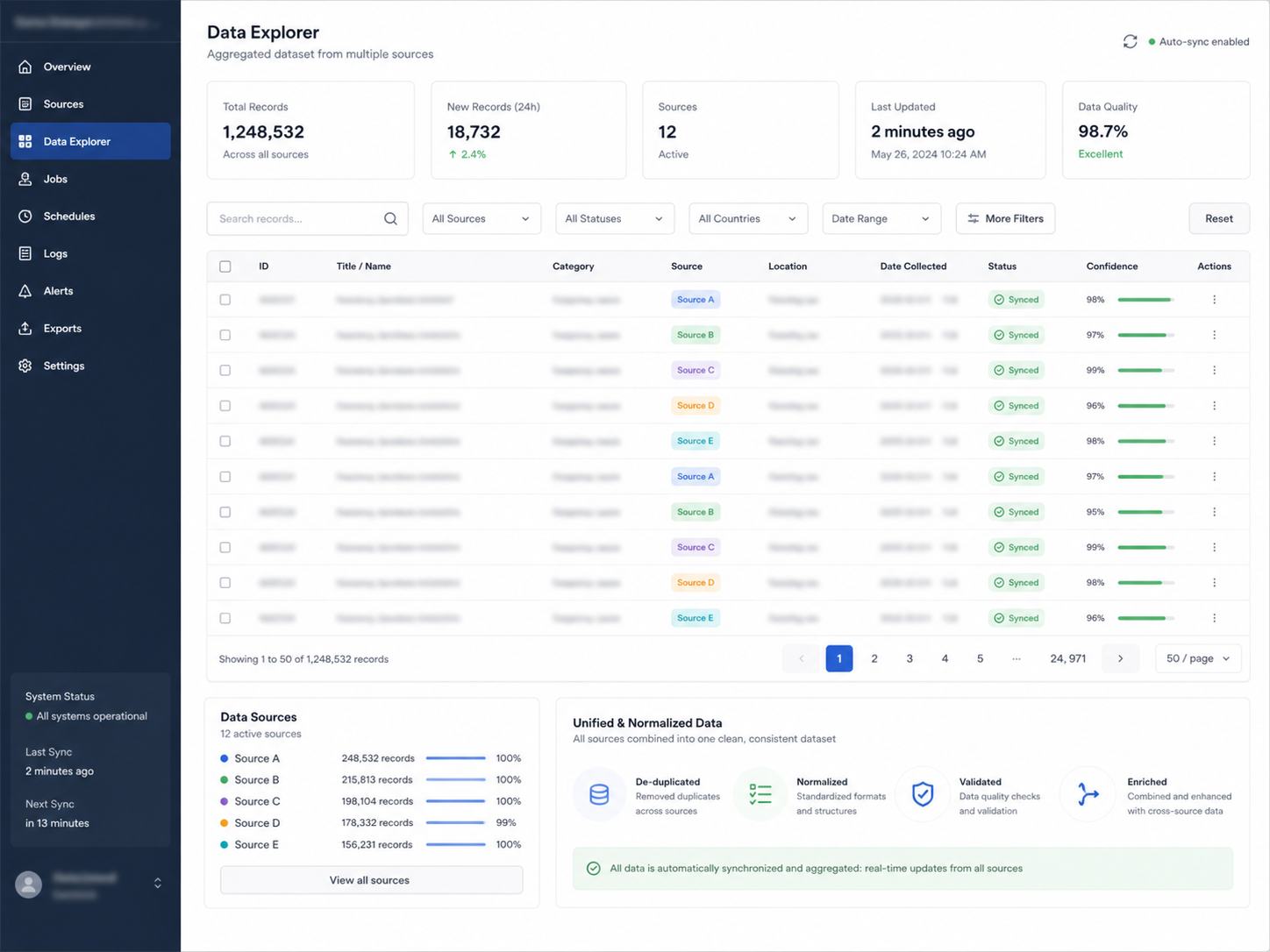Open the Alerts bell icon in sidebar

tap(25, 291)
